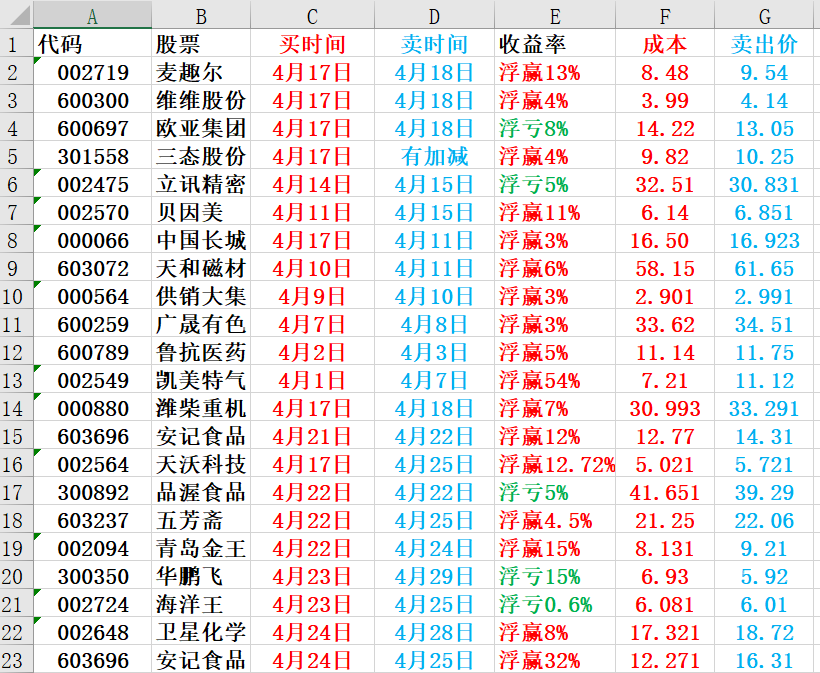Click the 浮赢54% cell
The image size is (820, 673).
pyautogui.click(x=555, y=379)
